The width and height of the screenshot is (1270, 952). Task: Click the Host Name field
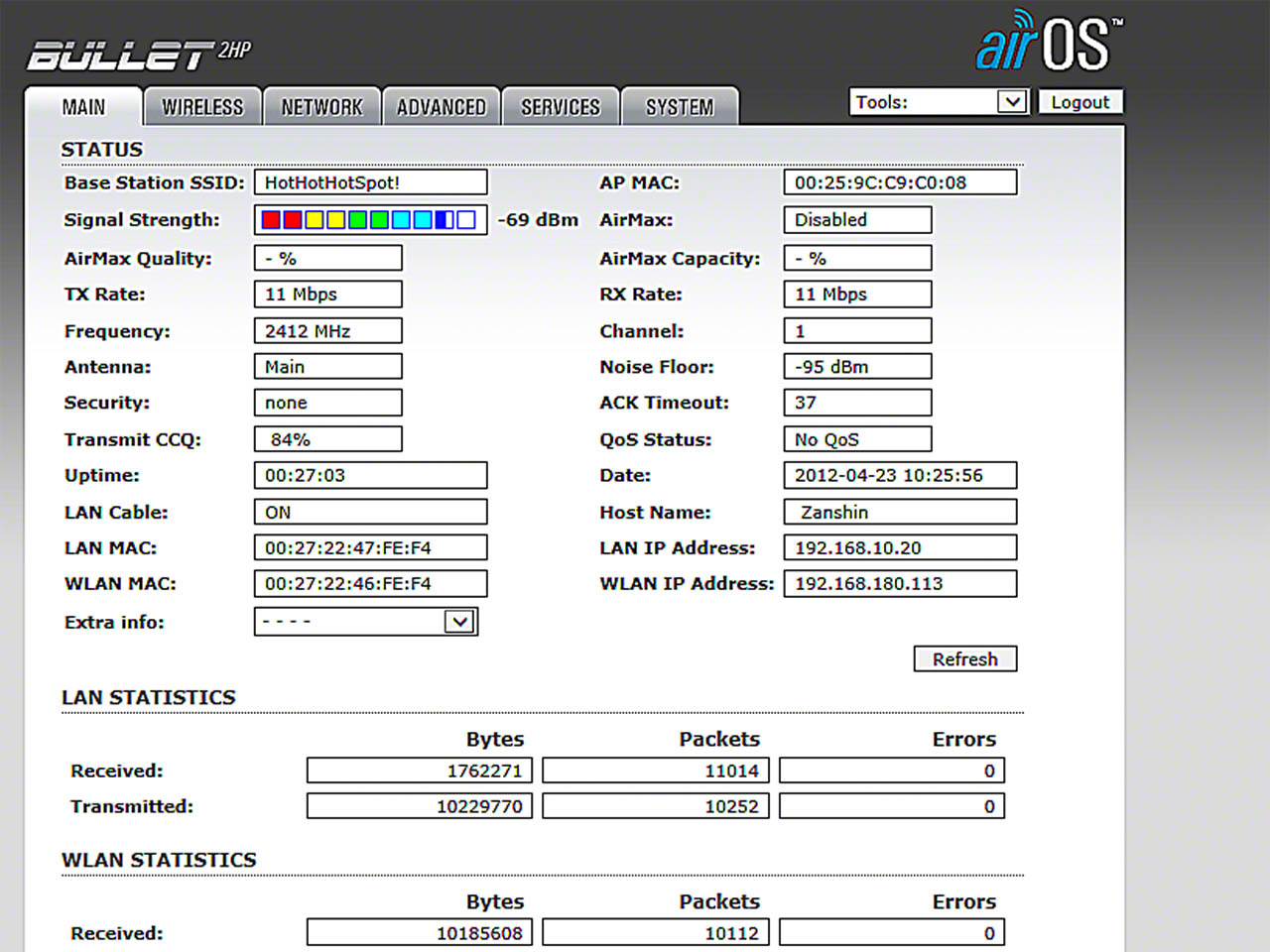pos(900,513)
